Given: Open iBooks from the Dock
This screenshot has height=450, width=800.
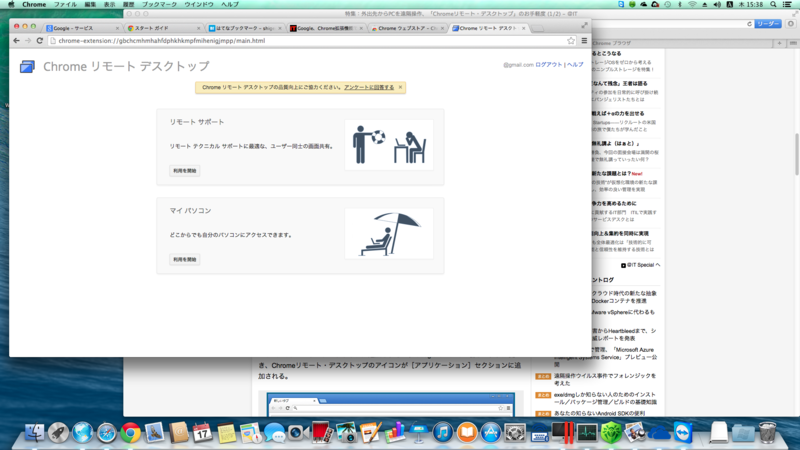Looking at the screenshot, I should (466, 433).
